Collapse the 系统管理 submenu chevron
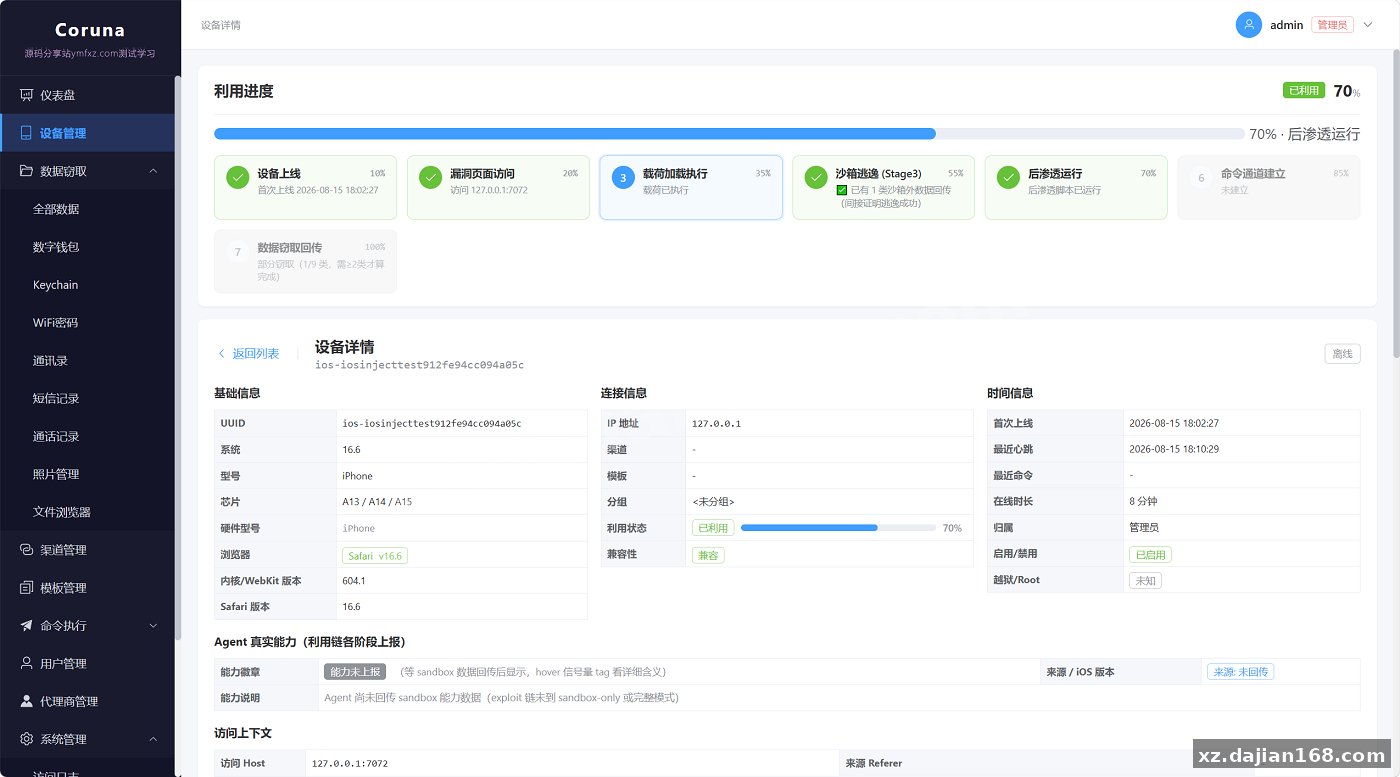 point(153,739)
